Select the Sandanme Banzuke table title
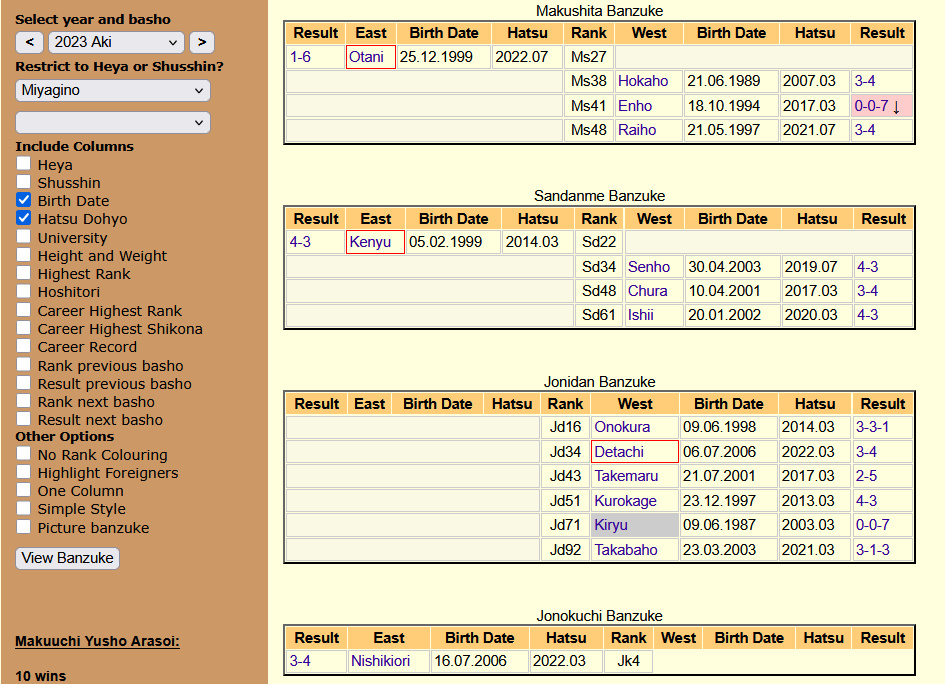Viewport: 945px width, 684px height. click(x=599, y=196)
